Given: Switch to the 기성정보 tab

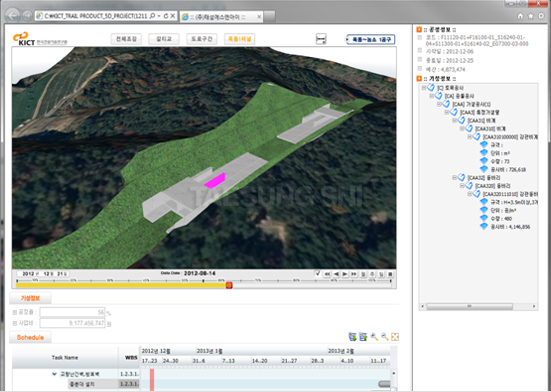Looking at the screenshot, I should [x=30, y=298].
